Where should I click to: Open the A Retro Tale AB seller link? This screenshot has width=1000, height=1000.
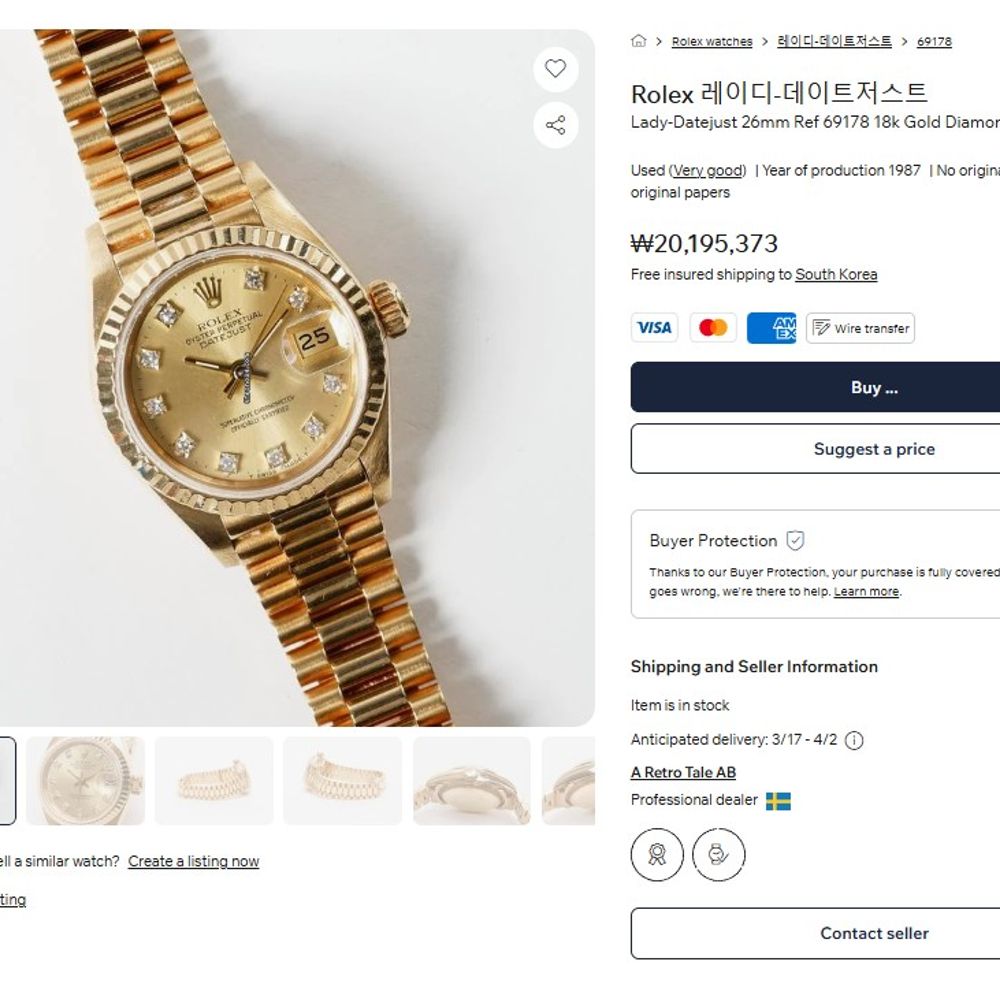pos(683,772)
